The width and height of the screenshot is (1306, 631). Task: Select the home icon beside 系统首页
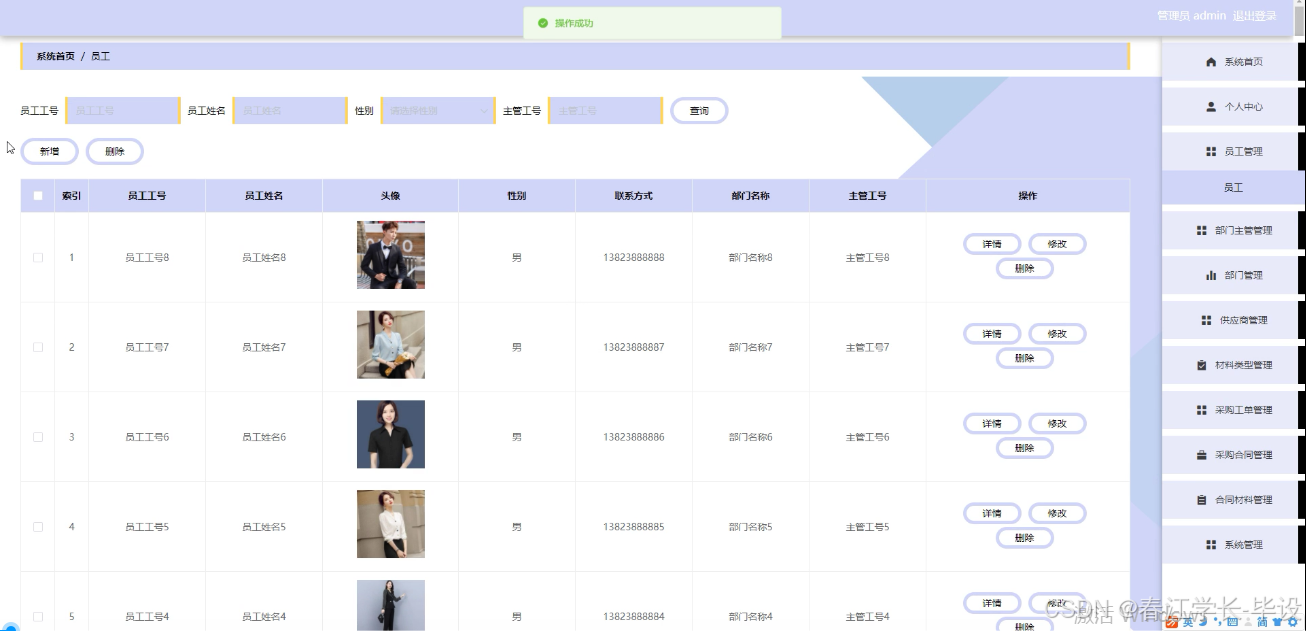1210,61
